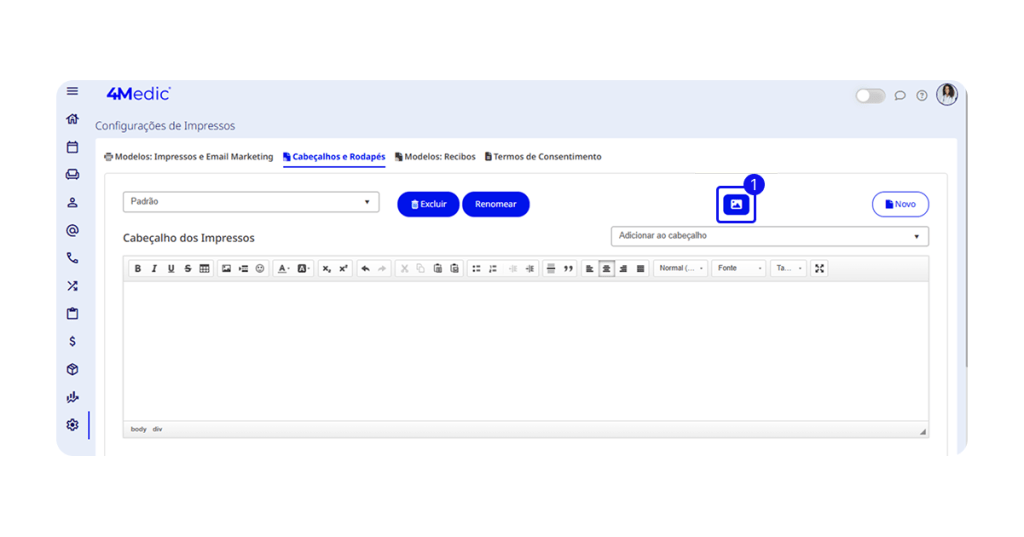Viewport: 1024px width, 537px height.
Task: Open the Padrão template dropdown
Action: click(250, 202)
